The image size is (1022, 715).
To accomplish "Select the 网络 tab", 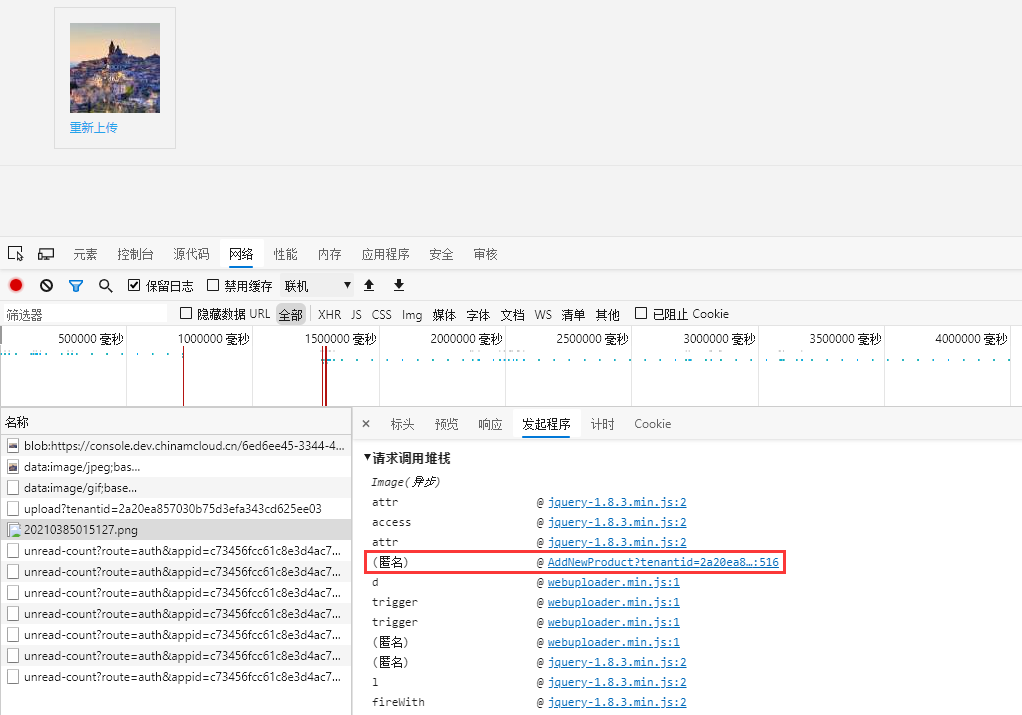I will tap(241, 254).
